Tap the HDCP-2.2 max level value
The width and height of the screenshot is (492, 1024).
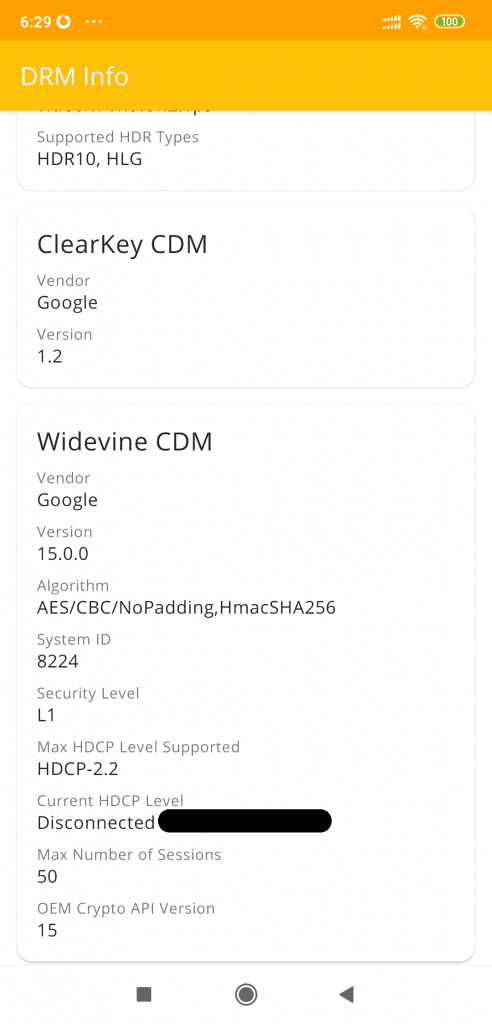click(78, 769)
